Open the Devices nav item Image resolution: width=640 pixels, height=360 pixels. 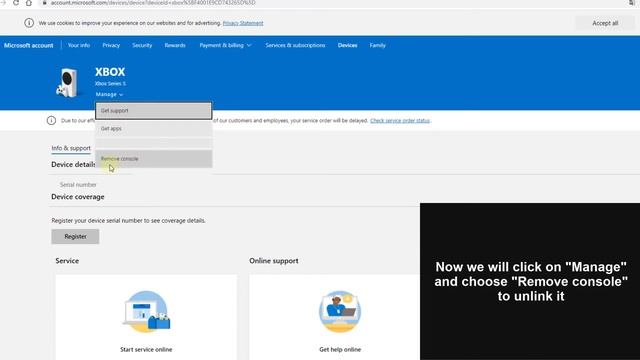click(347, 45)
